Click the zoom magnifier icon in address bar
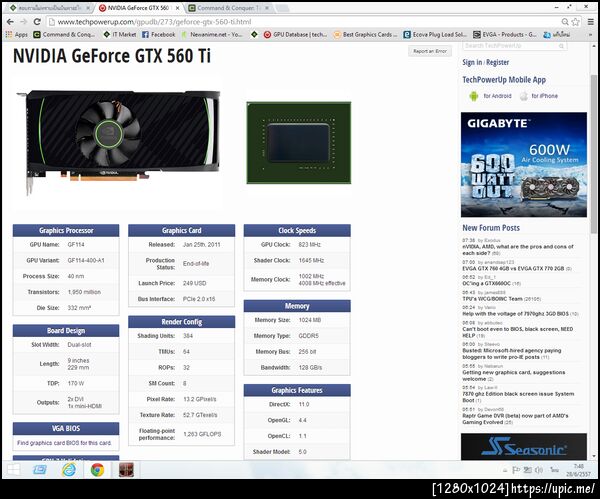 coord(565,22)
